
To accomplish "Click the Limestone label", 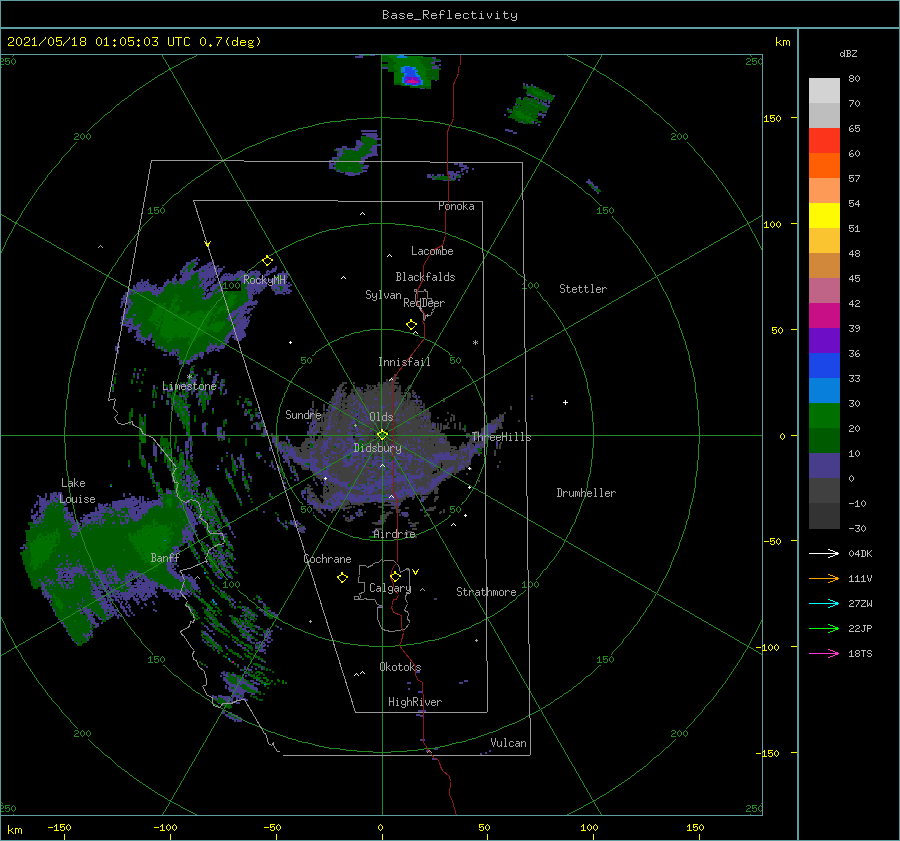I will point(189,386).
